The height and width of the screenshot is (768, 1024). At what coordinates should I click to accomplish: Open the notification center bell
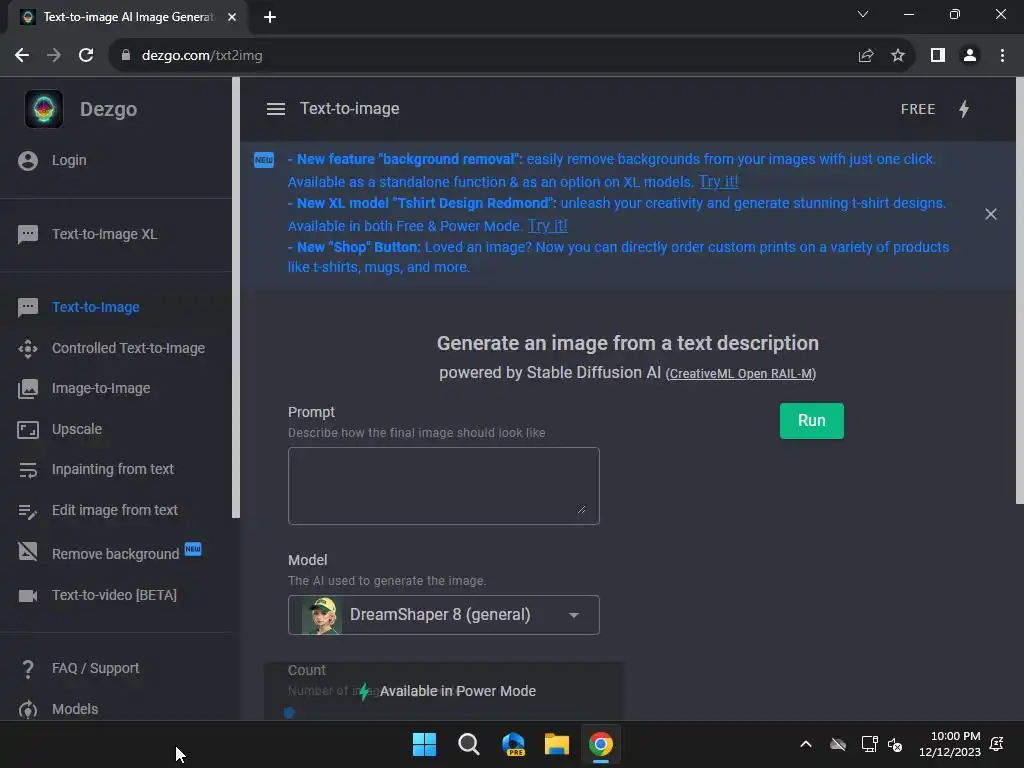[x=997, y=744]
